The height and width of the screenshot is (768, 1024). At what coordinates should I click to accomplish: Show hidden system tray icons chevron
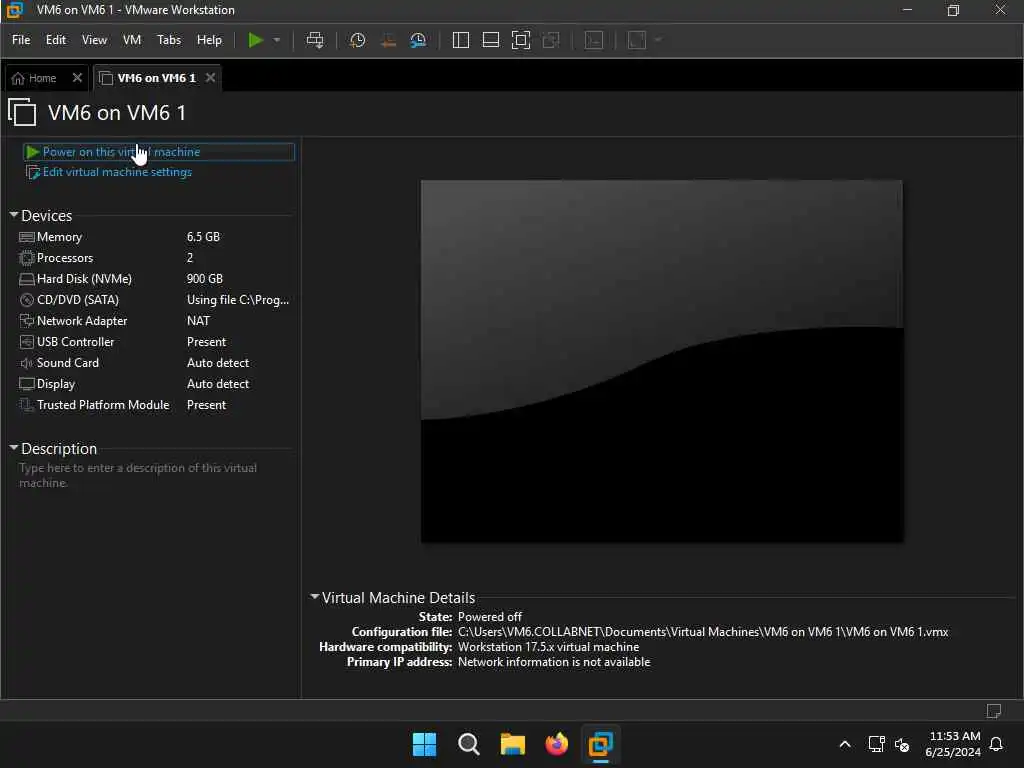click(844, 744)
